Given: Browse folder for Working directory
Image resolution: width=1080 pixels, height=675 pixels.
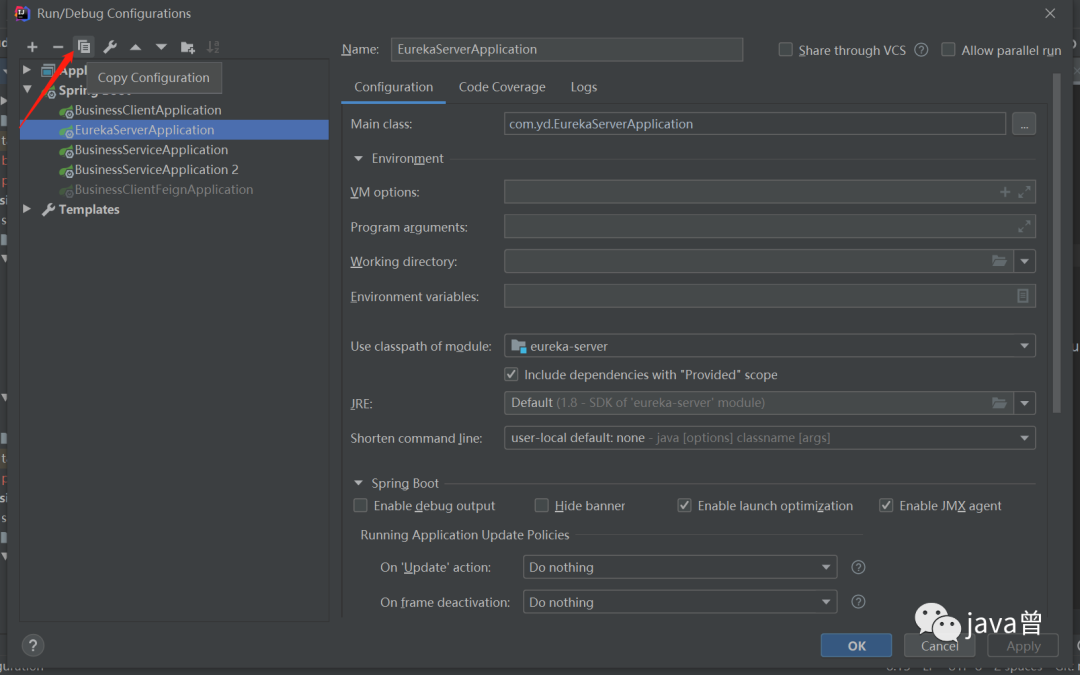Looking at the screenshot, I should tap(999, 261).
